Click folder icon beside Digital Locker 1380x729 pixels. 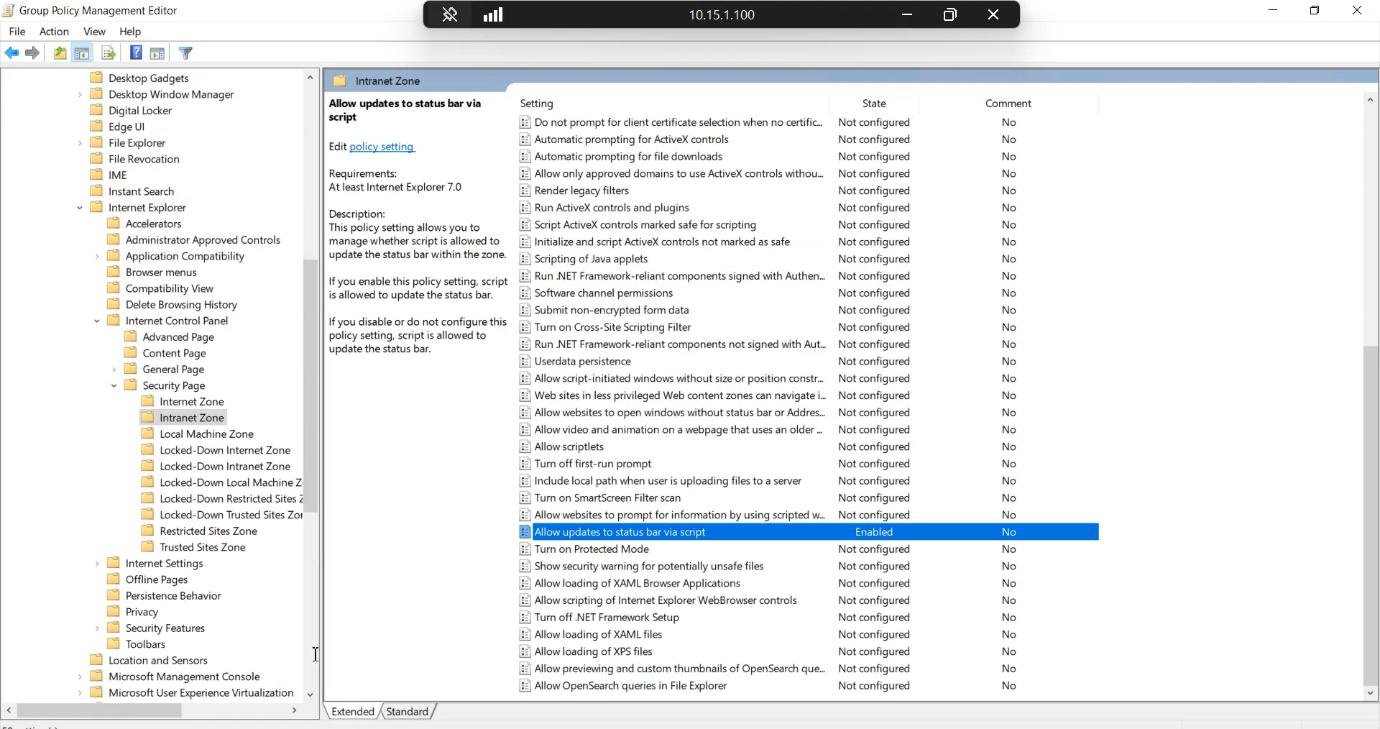tap(97, 111)
